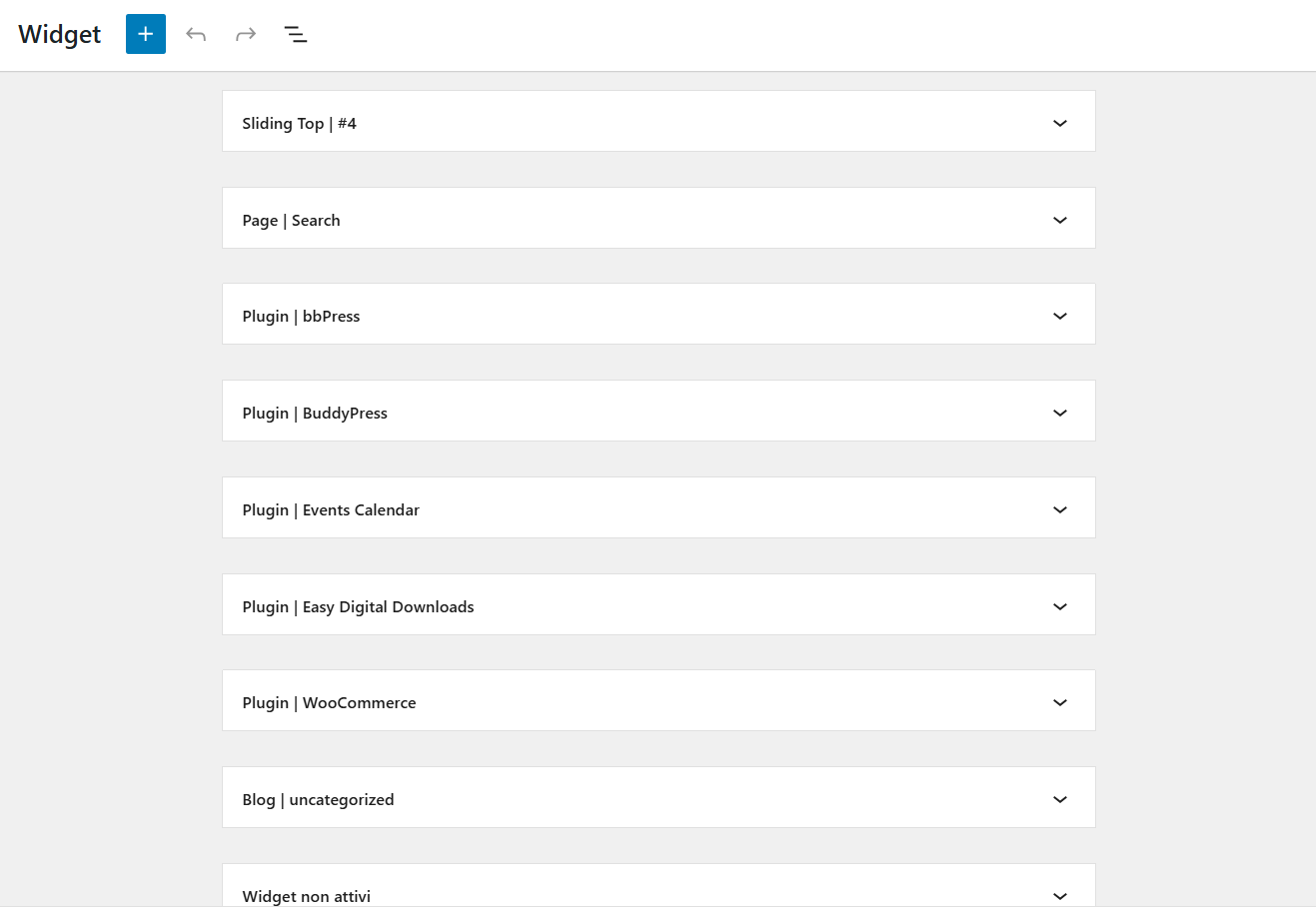Image resolution: width=1316 pixels, height=909 pixels.
Task: Expand the Plugin bbPress chevron
Action: pyautogui.click(x=1060, y=316)
